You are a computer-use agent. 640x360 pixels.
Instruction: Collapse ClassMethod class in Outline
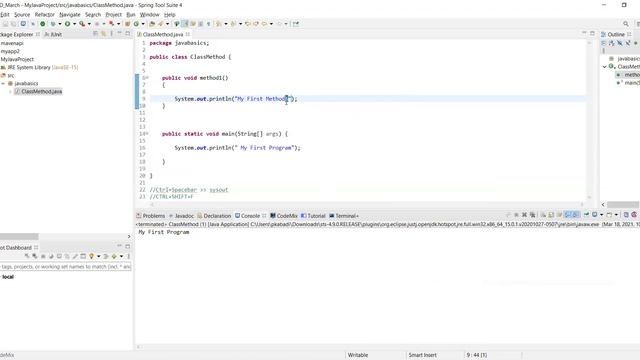tap(604, 67)
